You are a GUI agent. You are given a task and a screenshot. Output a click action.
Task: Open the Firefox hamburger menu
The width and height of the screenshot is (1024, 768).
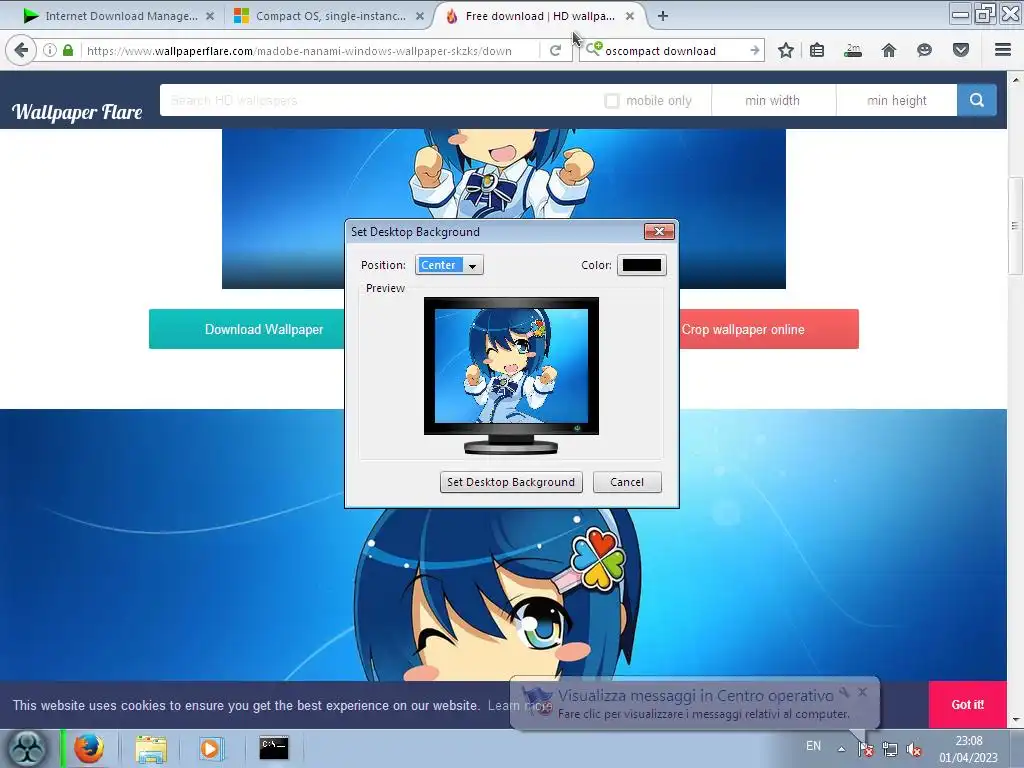coord(1003,50)
